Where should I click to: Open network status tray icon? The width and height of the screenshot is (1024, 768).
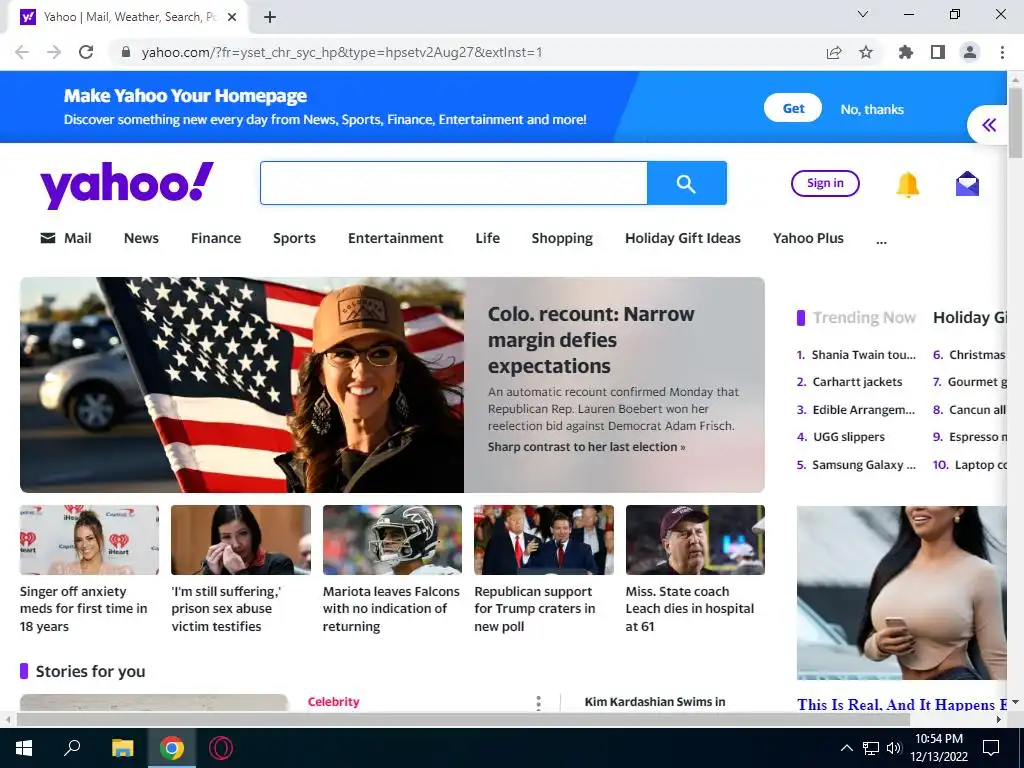click(871, 748)
